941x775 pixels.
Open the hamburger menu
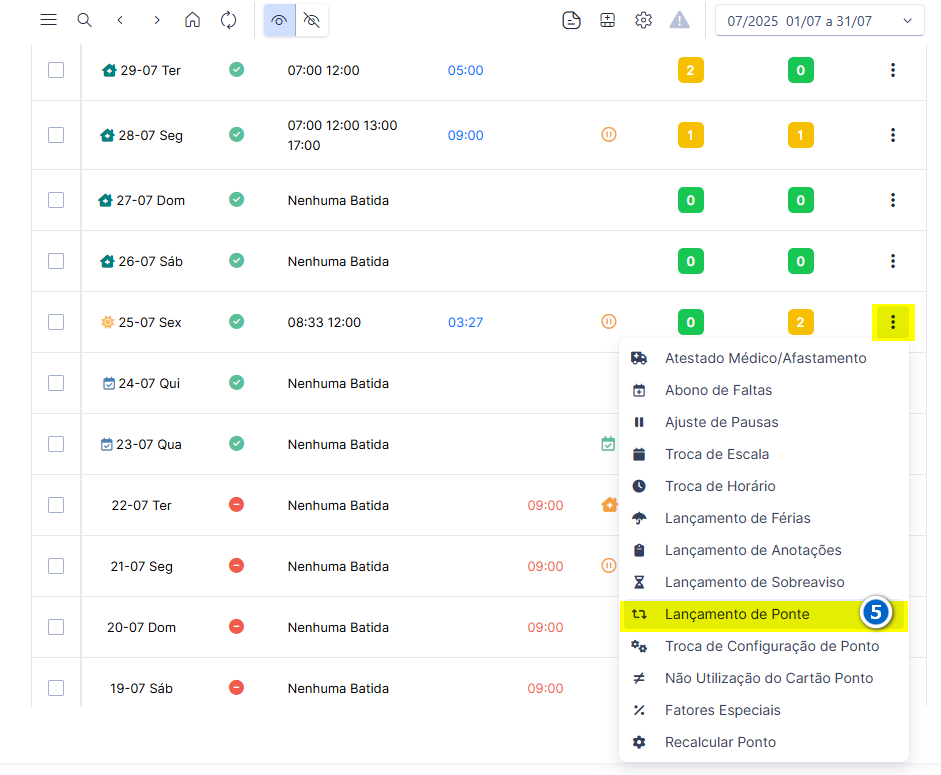pyautogui.click(x=49, y=20)
